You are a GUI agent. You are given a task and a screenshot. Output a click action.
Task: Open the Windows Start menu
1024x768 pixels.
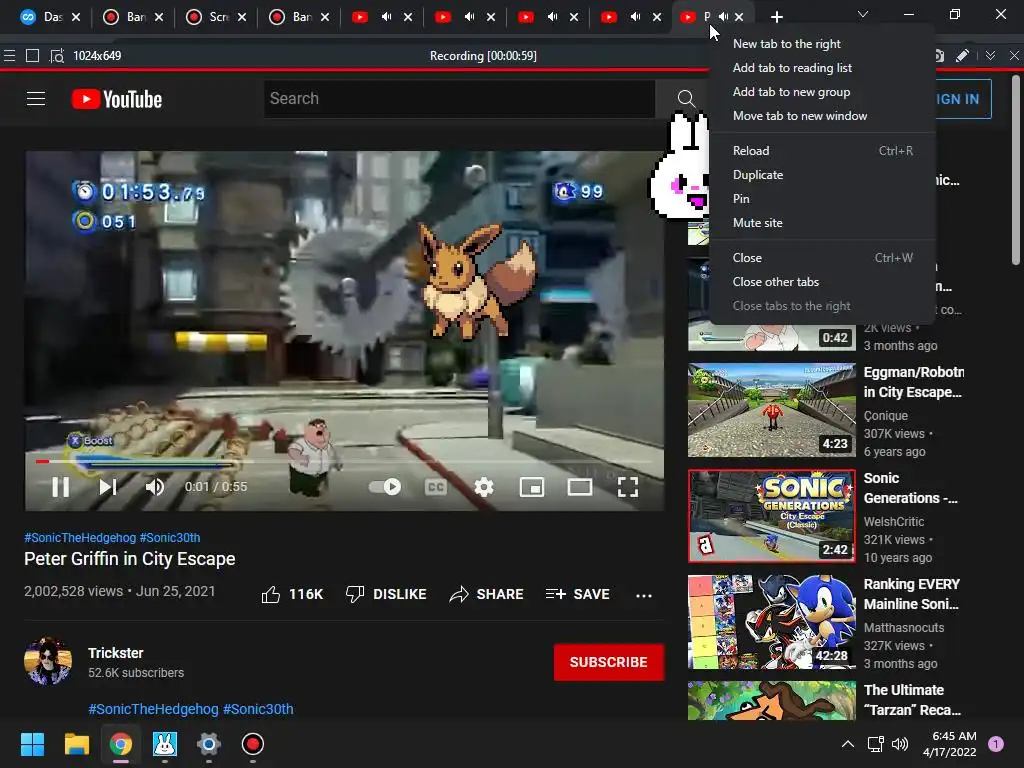[x=32, y=744]
